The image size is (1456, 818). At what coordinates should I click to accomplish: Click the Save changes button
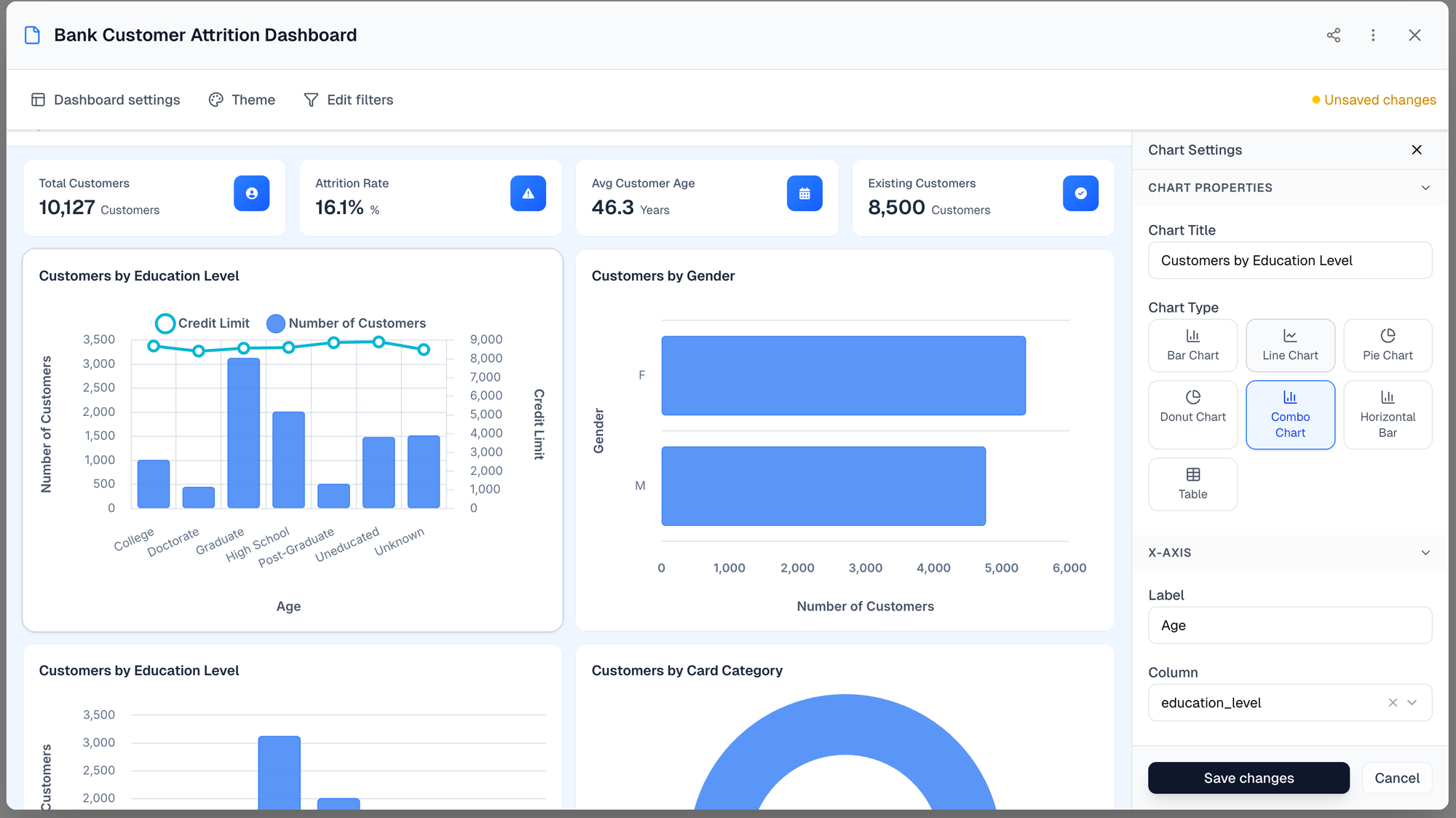click(1248, 777)
